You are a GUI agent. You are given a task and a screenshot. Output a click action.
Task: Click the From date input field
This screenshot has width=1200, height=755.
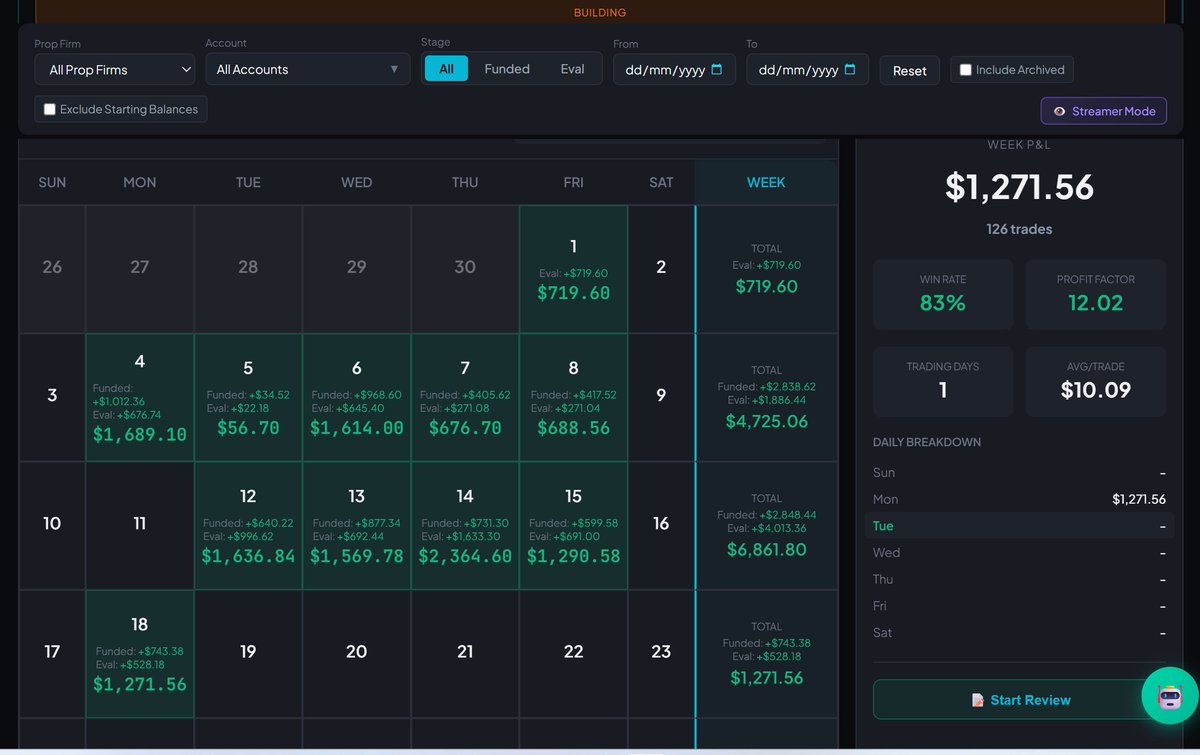tap(674, 70)
